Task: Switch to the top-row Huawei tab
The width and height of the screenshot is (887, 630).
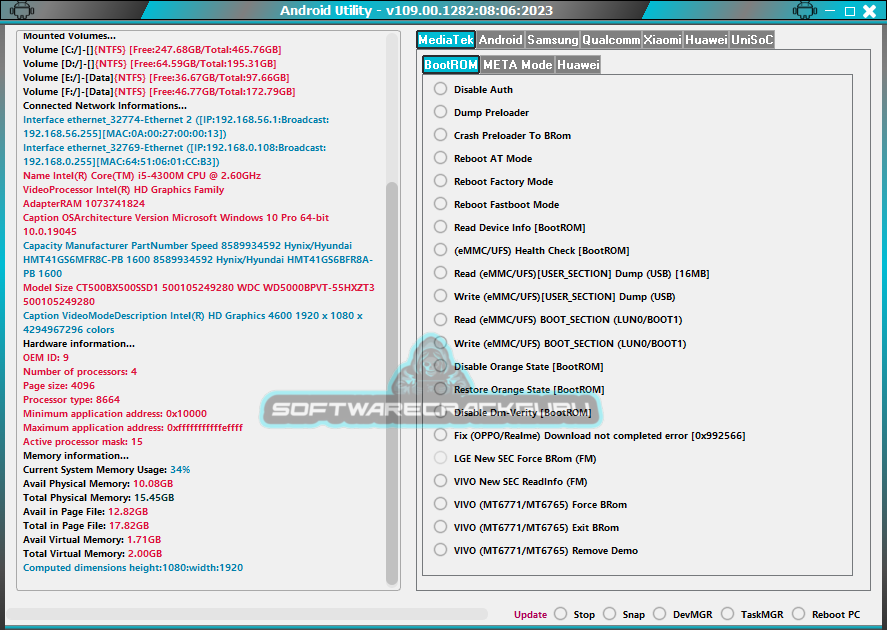Action: [x=706, y=40]
